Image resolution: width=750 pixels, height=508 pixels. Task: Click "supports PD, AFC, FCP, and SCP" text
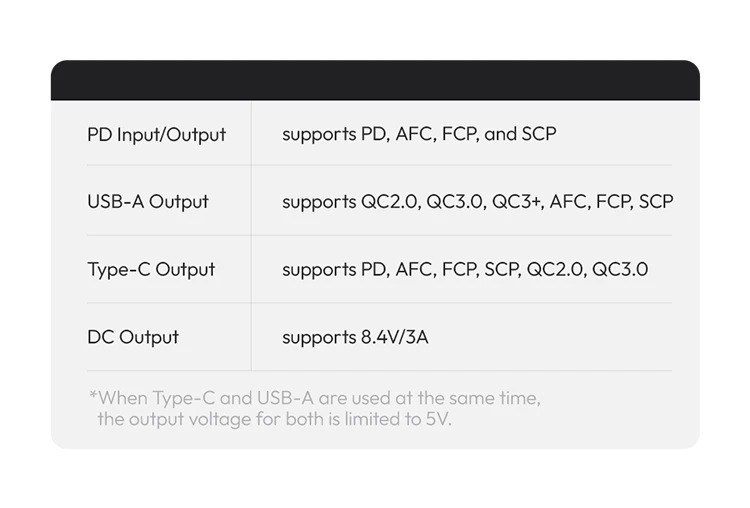tap(419, 134)
